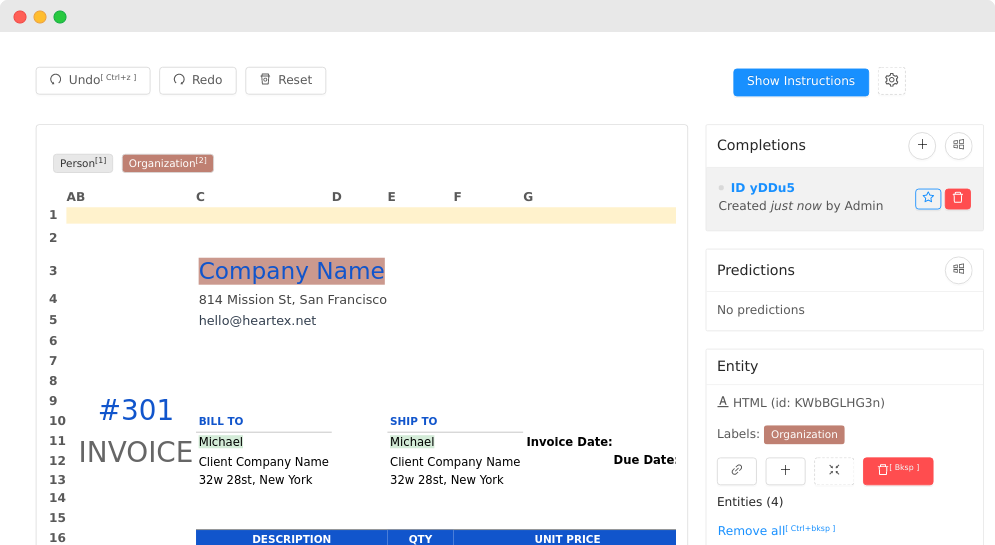Screen dimensions: 995x545
Task: Select highlighted Michael under BILL TO
Action: coord(221,442)
